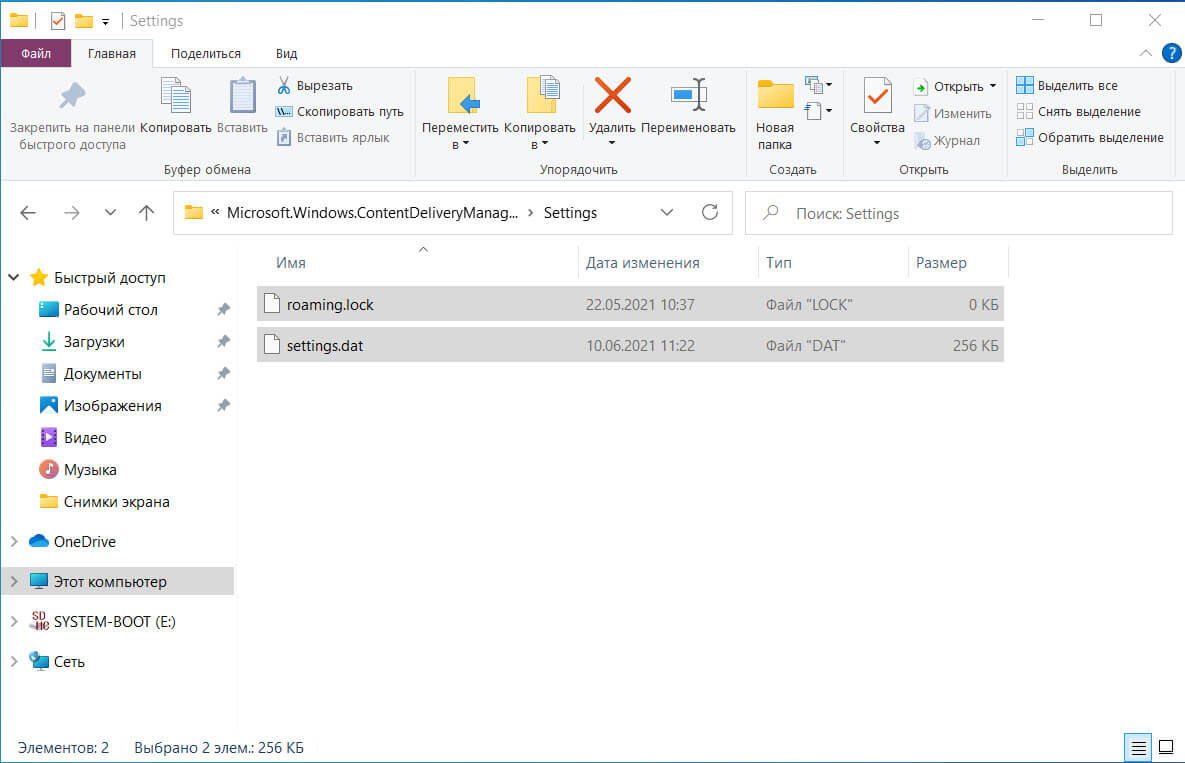
Task: Expand Этот компьютер tree node
Action: [x=14, y=581]
